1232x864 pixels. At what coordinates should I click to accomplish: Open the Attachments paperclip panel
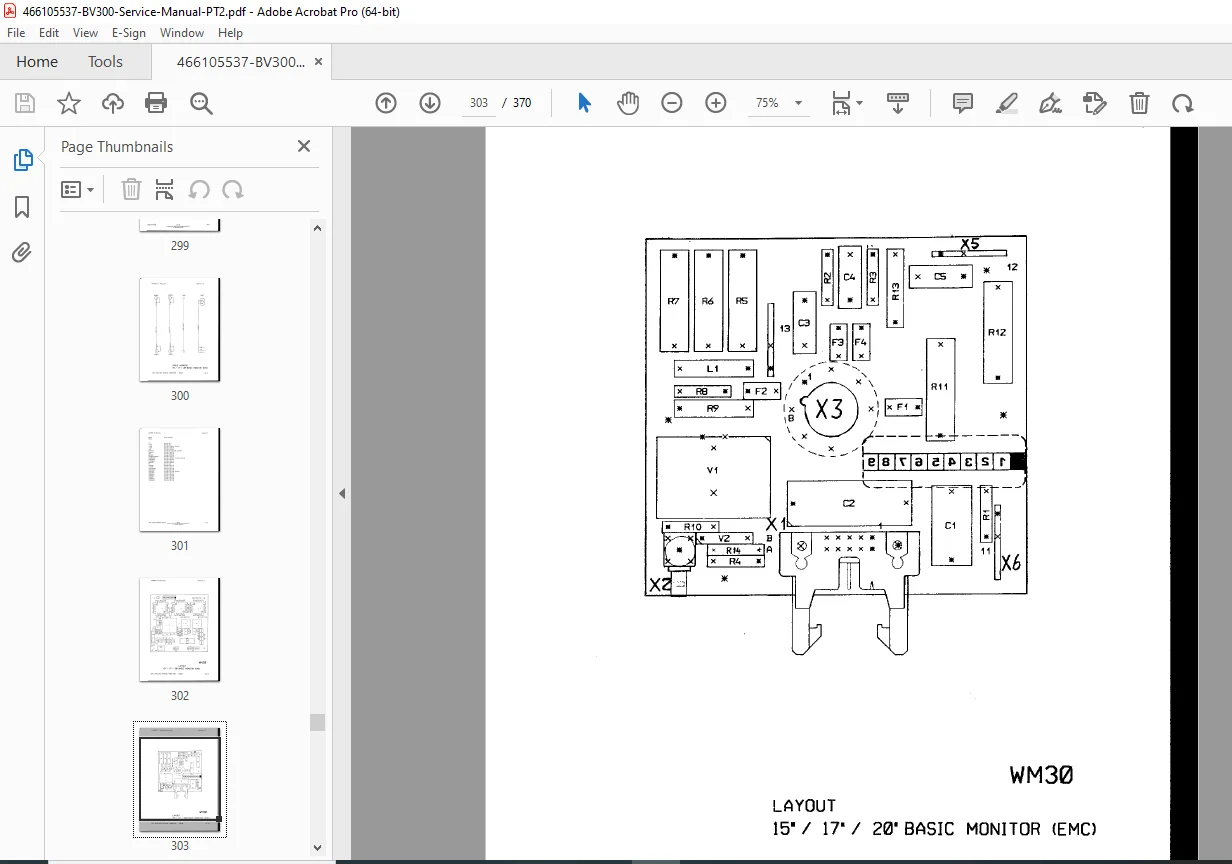(x=22, y=252)
